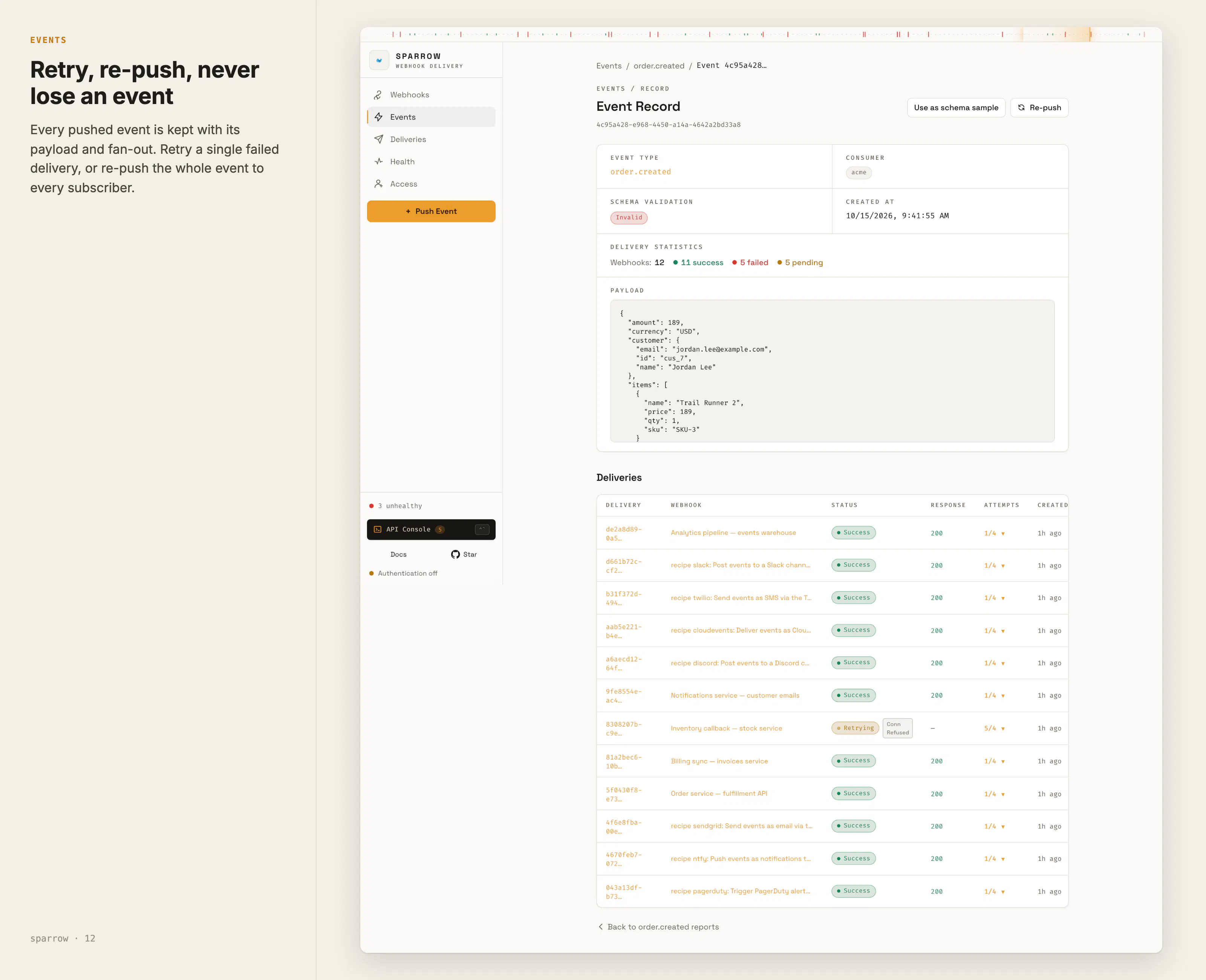Image resolution: width=1206 pixels, height=980 pixels.
Task: Select Events in the sidebar
Action: point(431,117)
